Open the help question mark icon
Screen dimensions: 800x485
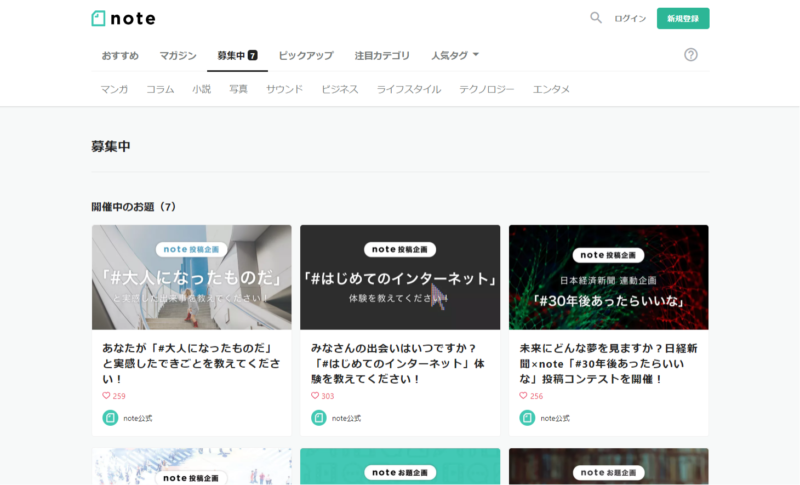(691, 55)
